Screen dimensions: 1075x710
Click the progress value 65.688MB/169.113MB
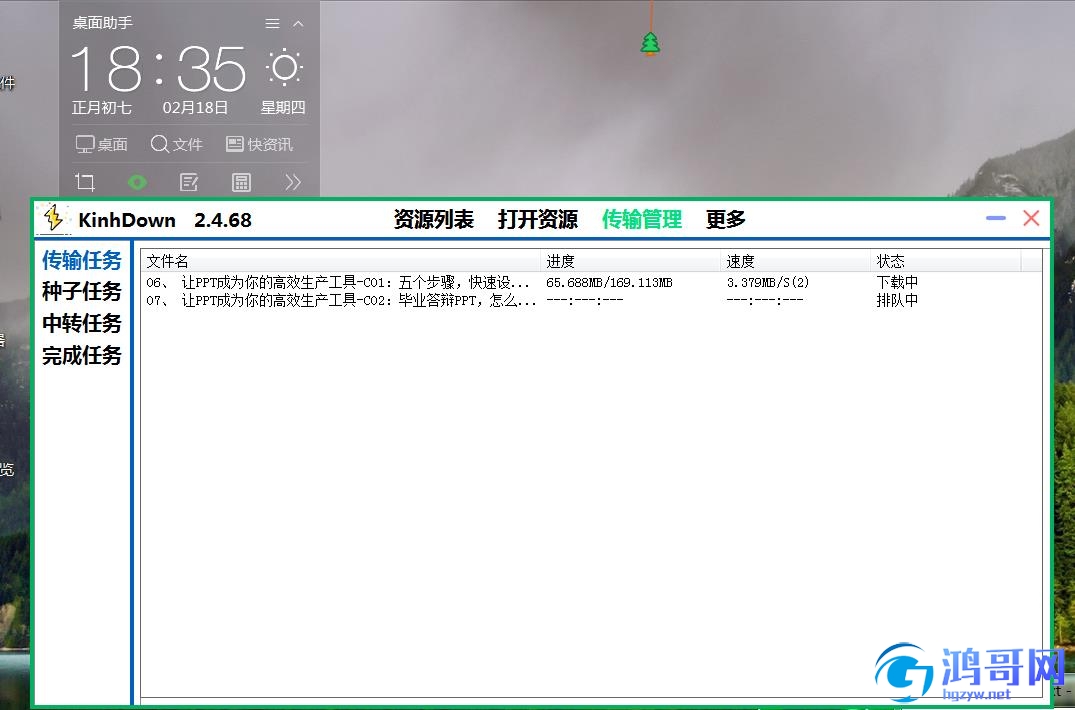point(609,282)
